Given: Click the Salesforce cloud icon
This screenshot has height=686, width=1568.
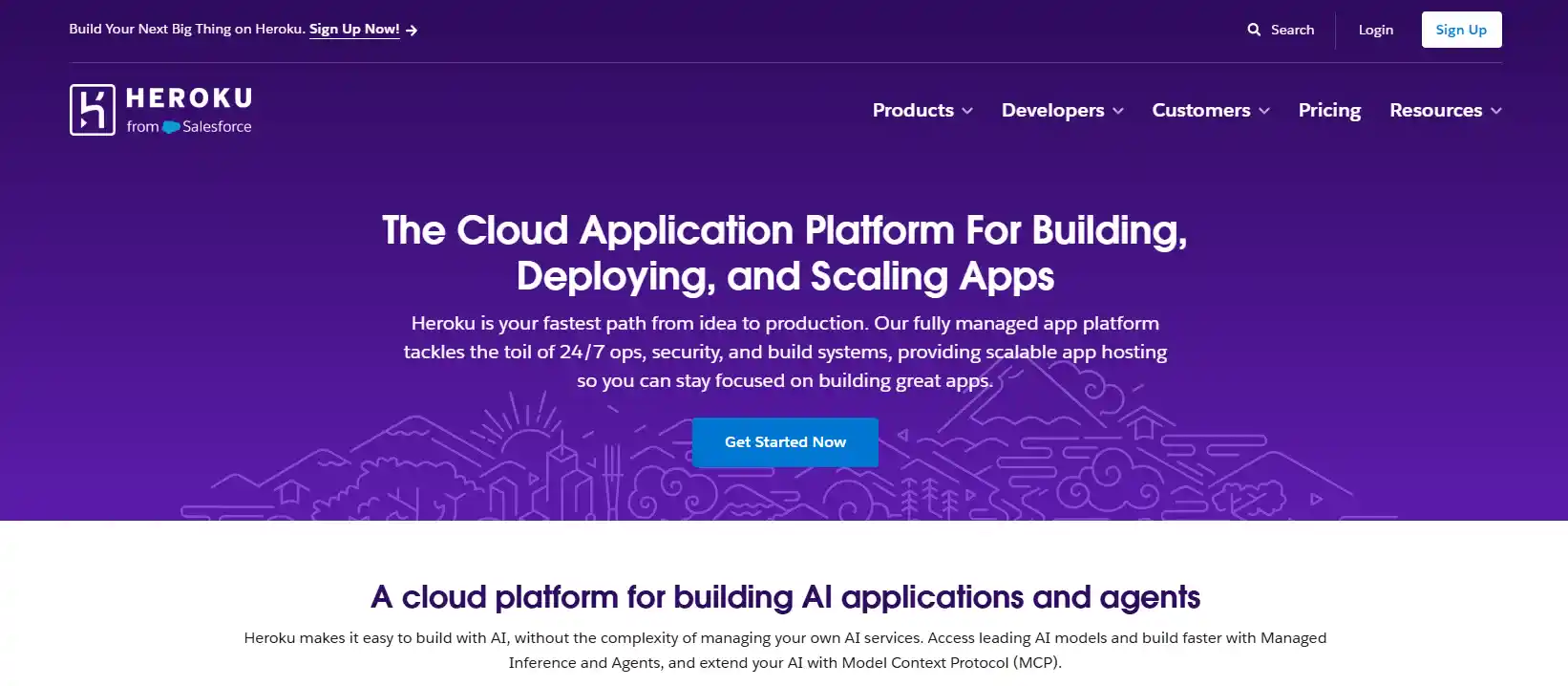Looking at the screenshot, I should 171,127.
